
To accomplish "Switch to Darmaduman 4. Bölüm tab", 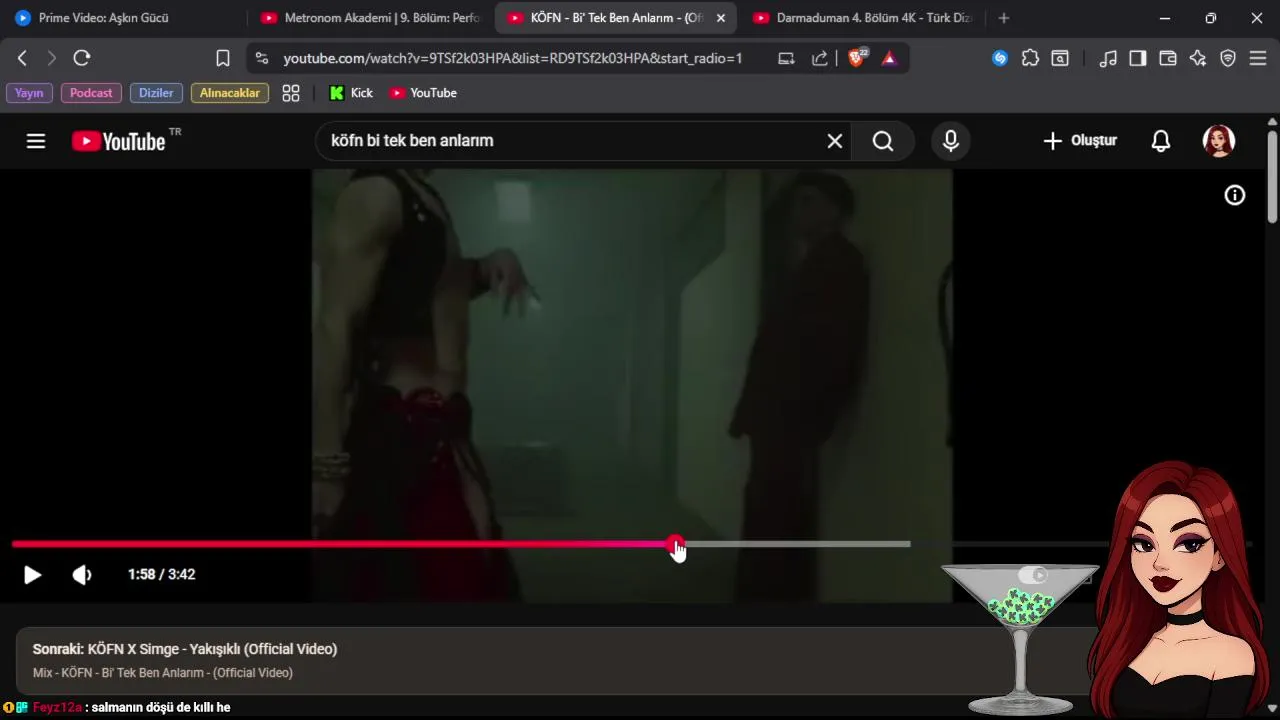I will click(862, 18).
